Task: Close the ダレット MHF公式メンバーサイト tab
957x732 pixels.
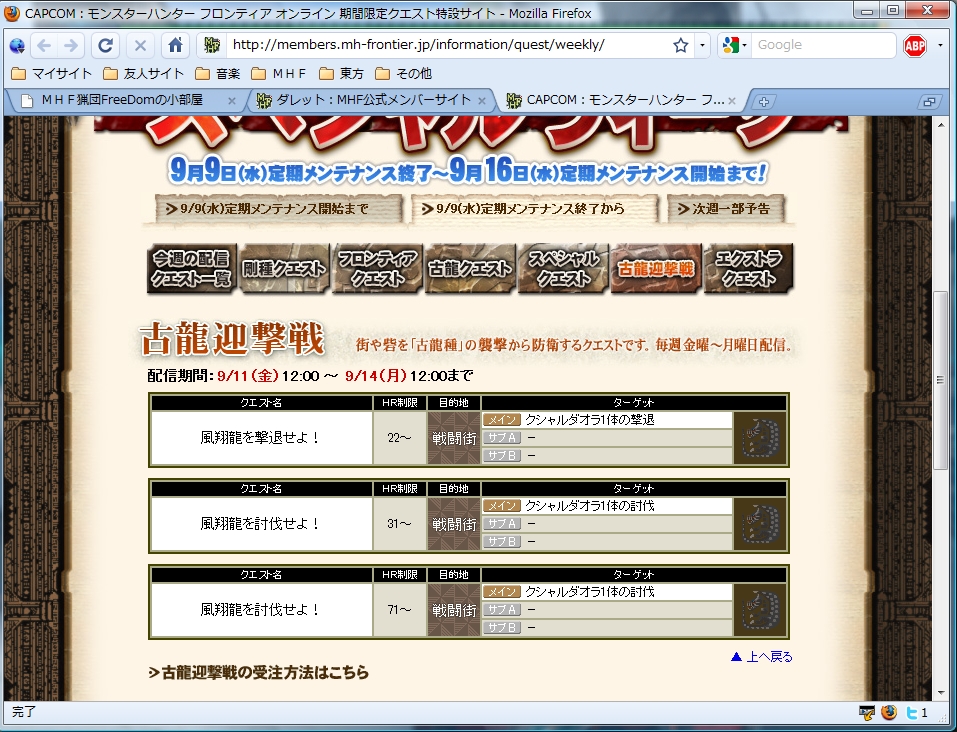Action: (482, 101)
